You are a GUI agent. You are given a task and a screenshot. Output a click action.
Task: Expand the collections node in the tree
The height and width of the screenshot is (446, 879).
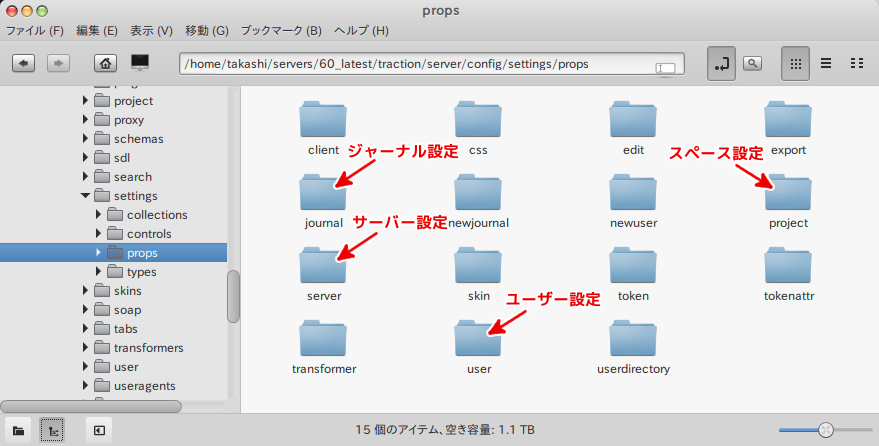pos(98,215)
